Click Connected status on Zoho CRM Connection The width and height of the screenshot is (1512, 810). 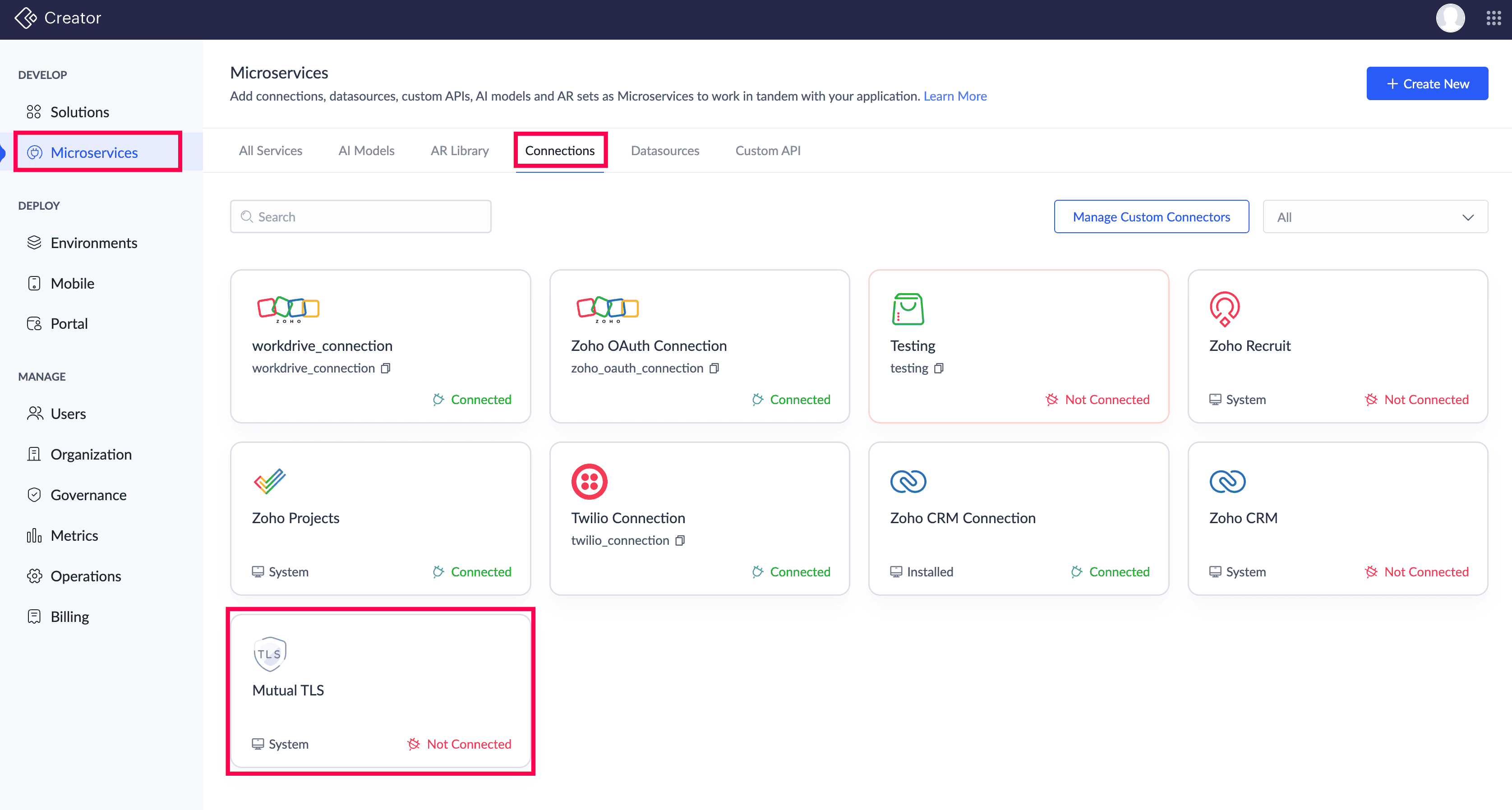1111,571
